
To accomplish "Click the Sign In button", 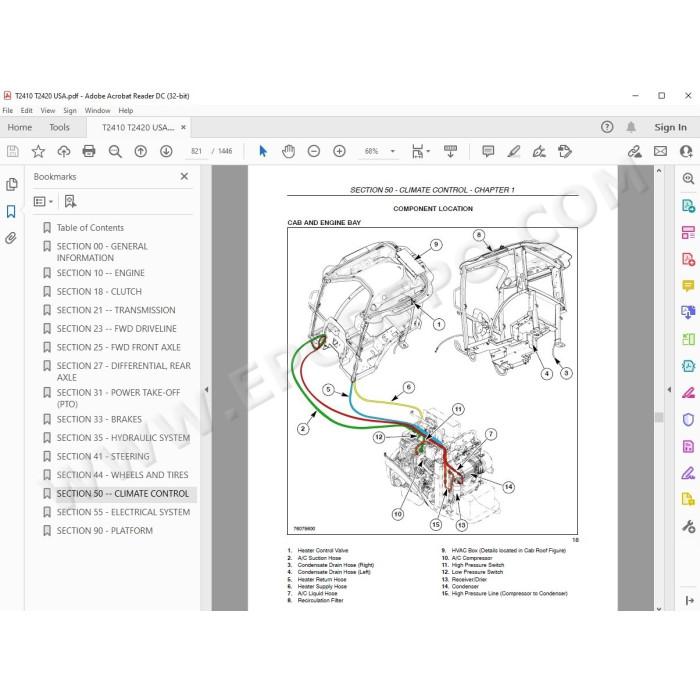I will (670, 127).
